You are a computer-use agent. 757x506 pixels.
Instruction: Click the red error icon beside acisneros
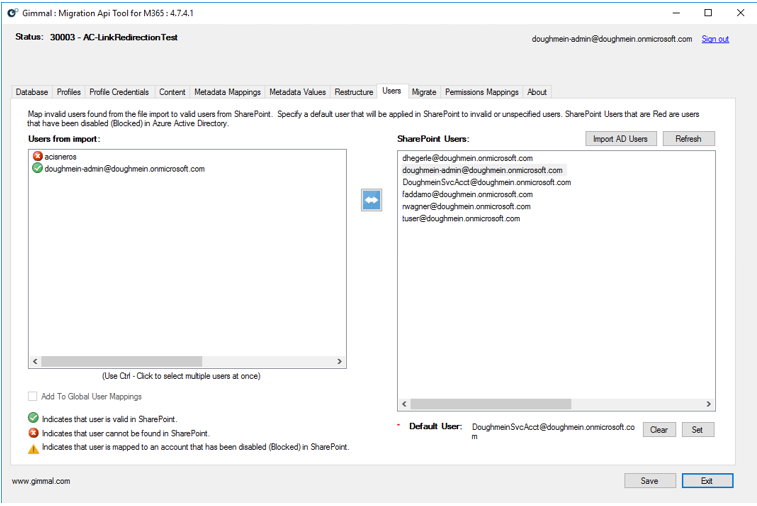[x=37, y=157]
